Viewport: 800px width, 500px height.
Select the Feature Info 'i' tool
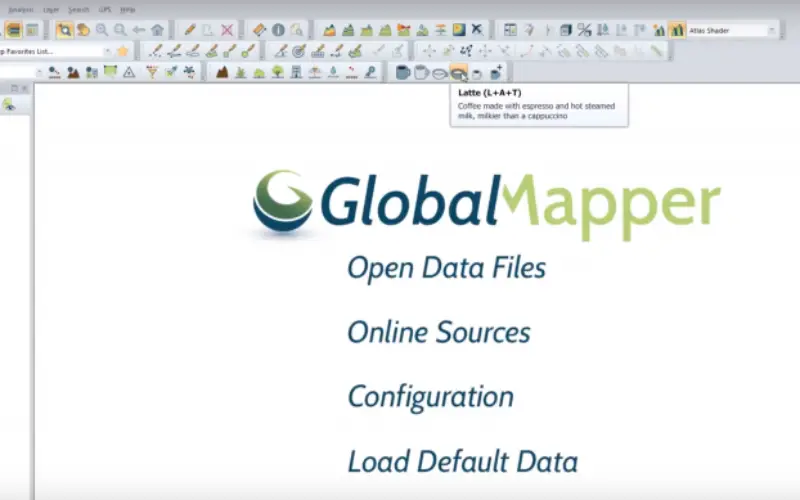click(278, 30)
